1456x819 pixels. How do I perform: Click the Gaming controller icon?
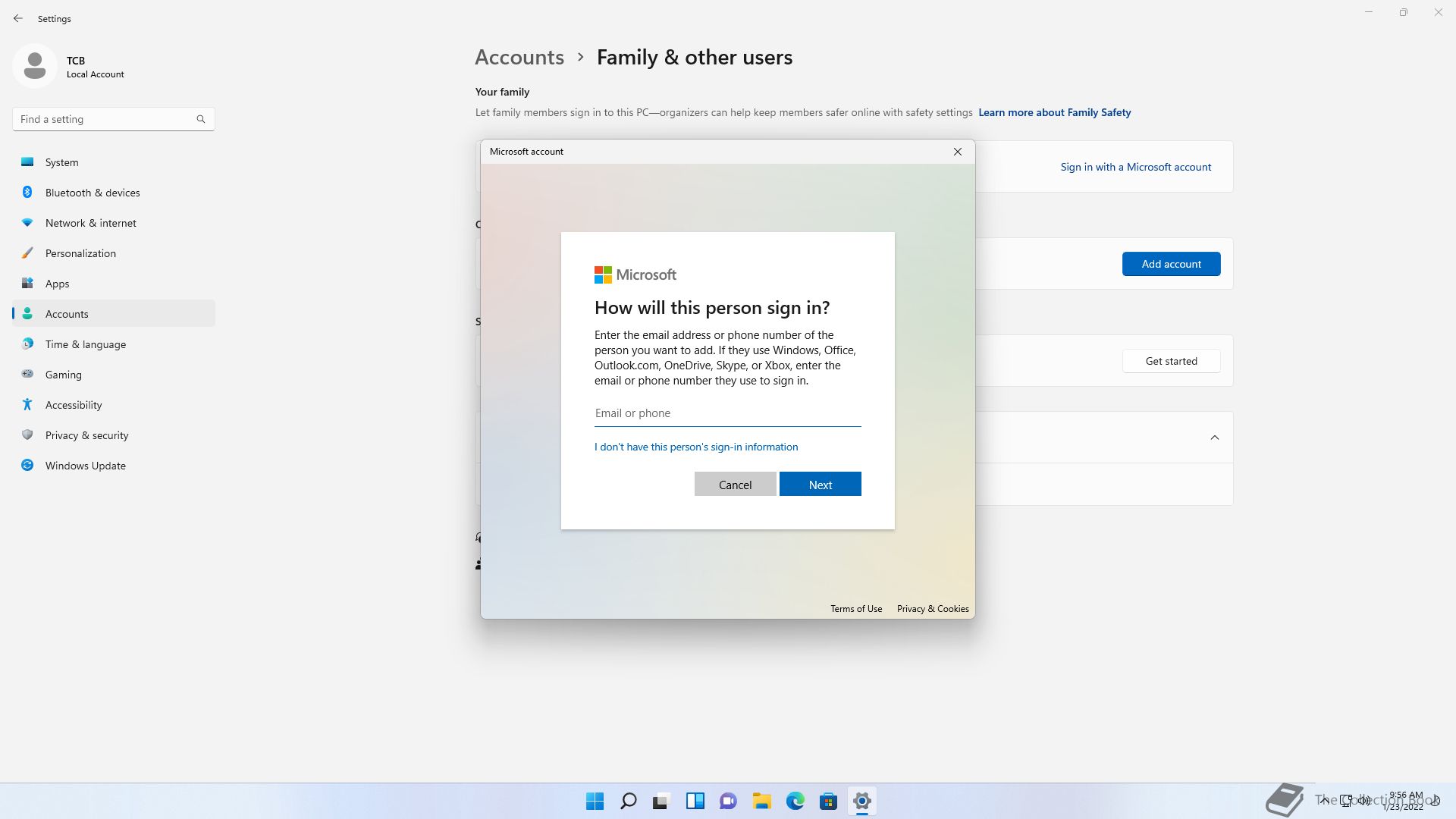pos(27,374)
